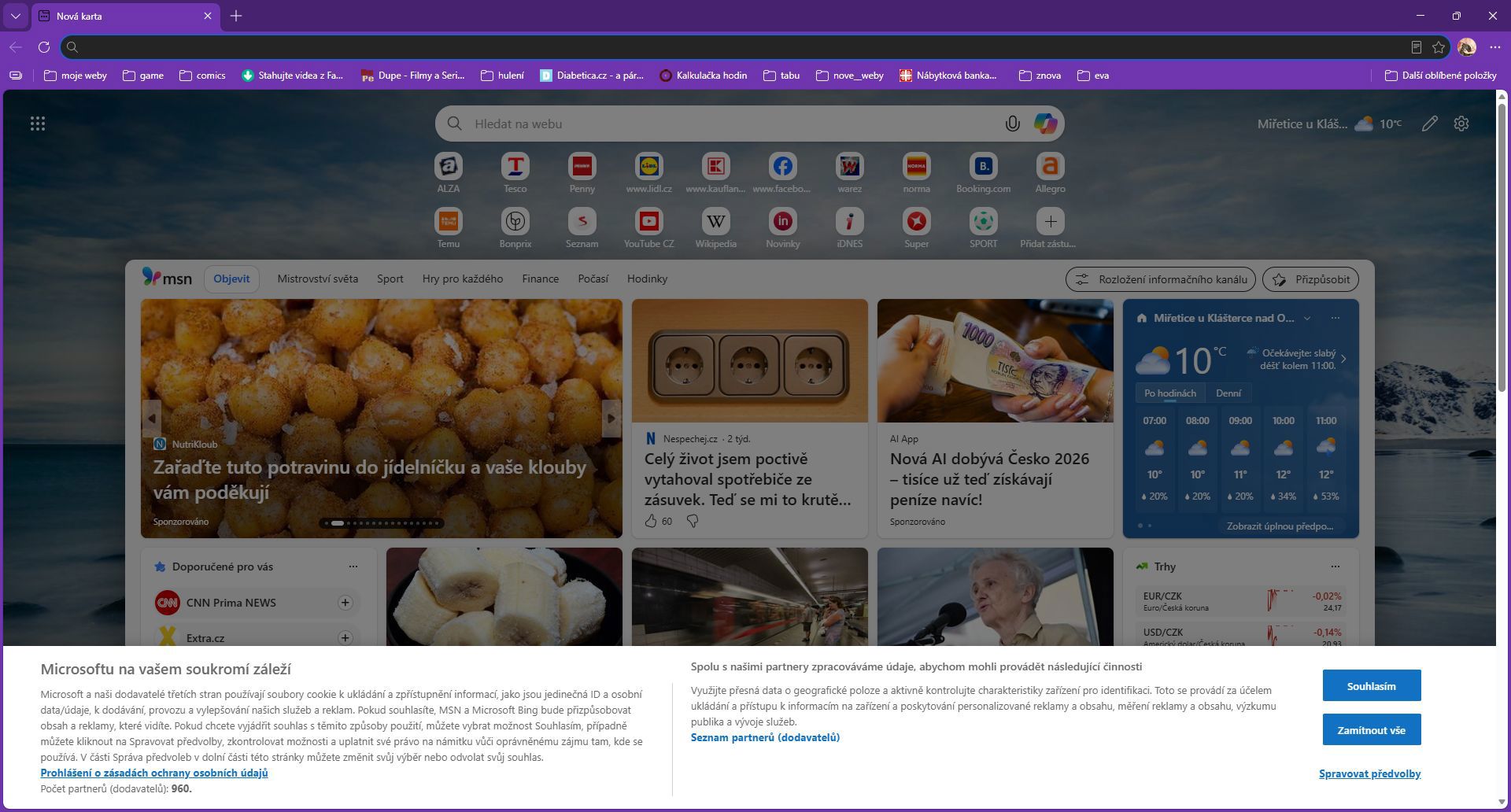Expand the tab search dropdown arrow

15,16
